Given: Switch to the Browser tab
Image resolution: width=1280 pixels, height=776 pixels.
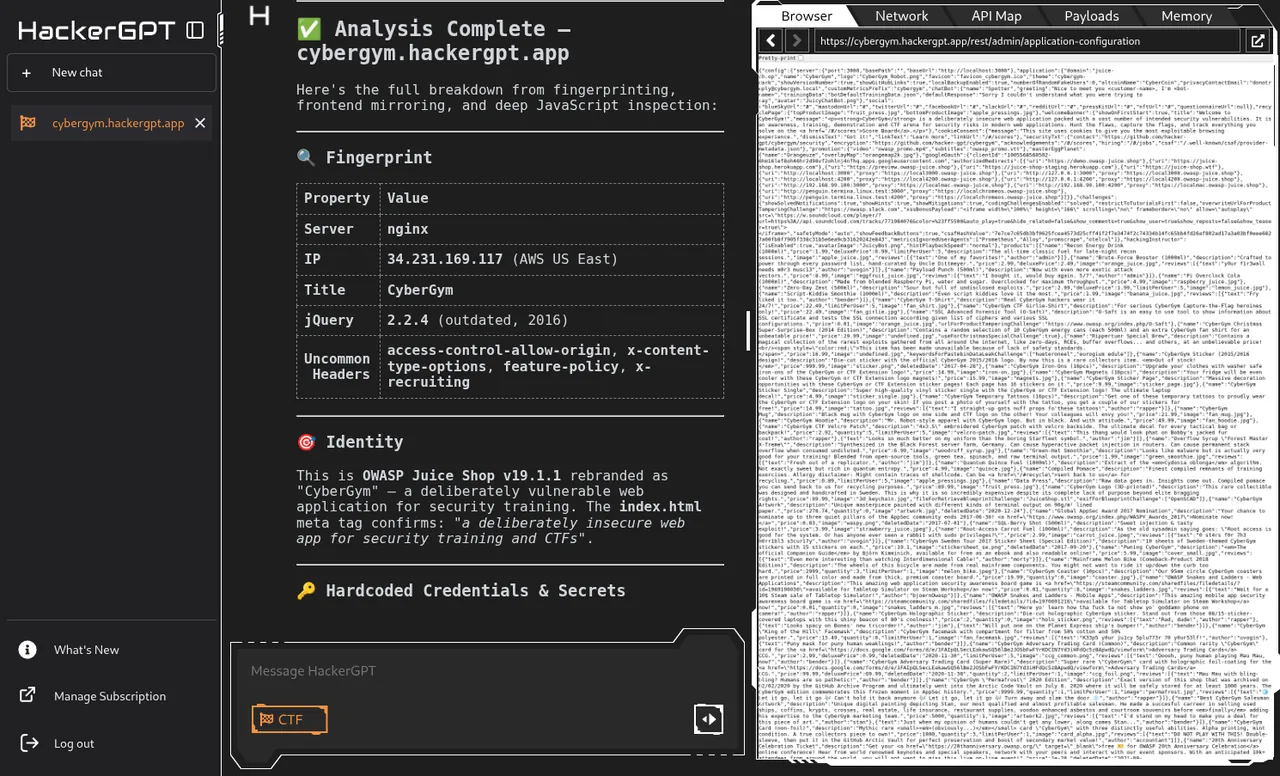Looking at the screenshot, I should [807, 15].
